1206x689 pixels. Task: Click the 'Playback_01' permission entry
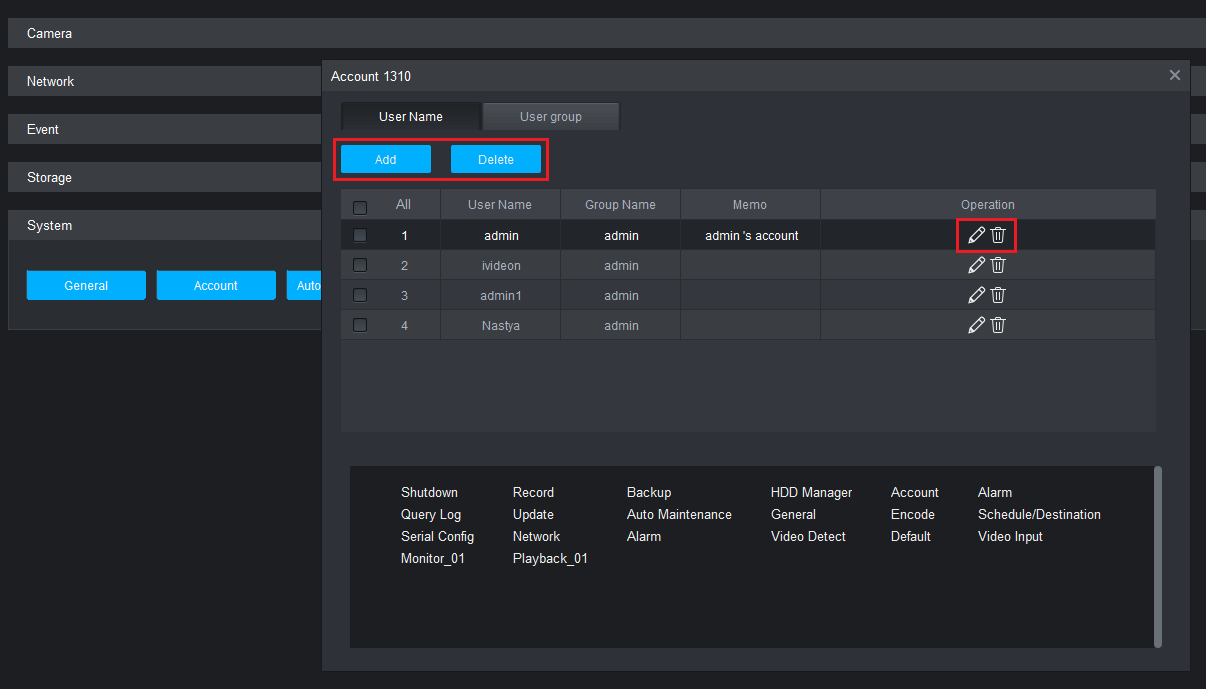550,558
